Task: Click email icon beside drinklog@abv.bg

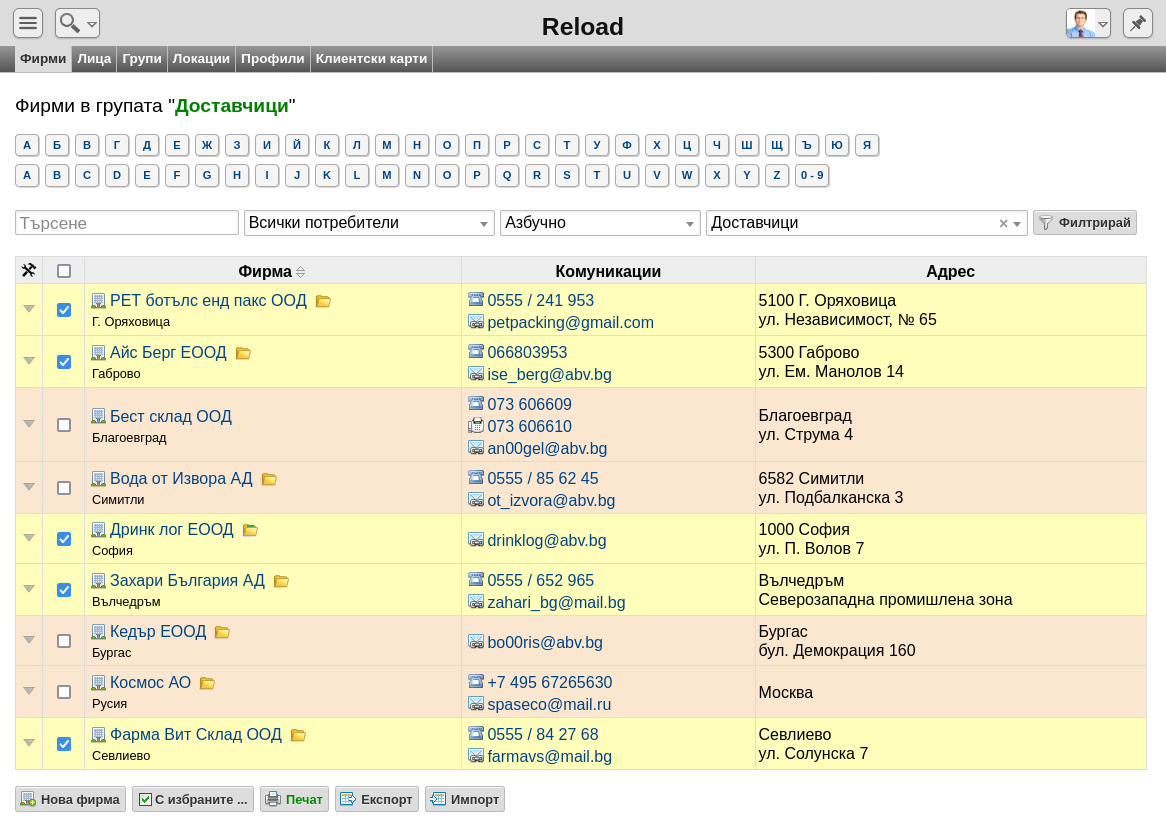Action: click(x=476, y=540)
